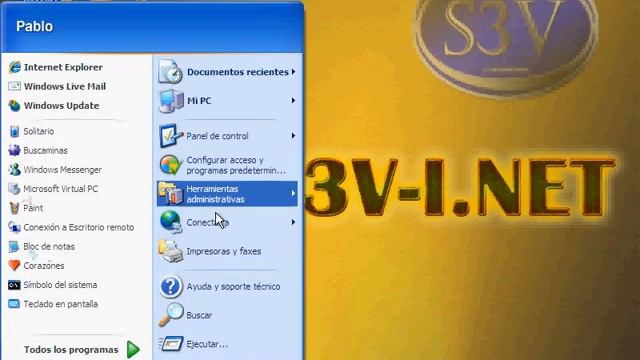Viewport: 640px width, 360px height.
Task: Open Ayuda y soporte técnico
Action: click(227, 287)
